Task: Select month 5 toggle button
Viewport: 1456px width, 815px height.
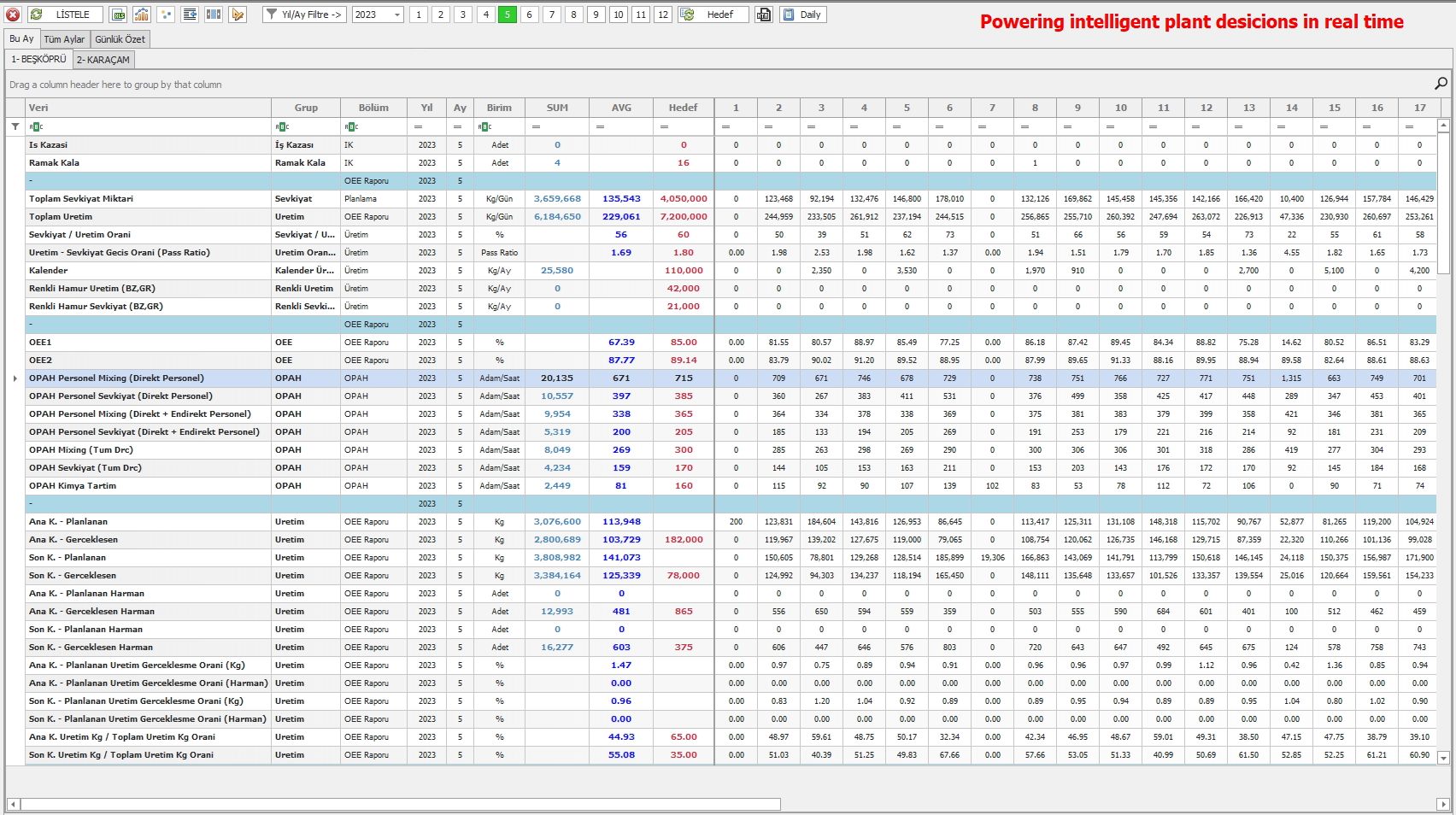Action: pyautogui.click(x=508, y=15)
